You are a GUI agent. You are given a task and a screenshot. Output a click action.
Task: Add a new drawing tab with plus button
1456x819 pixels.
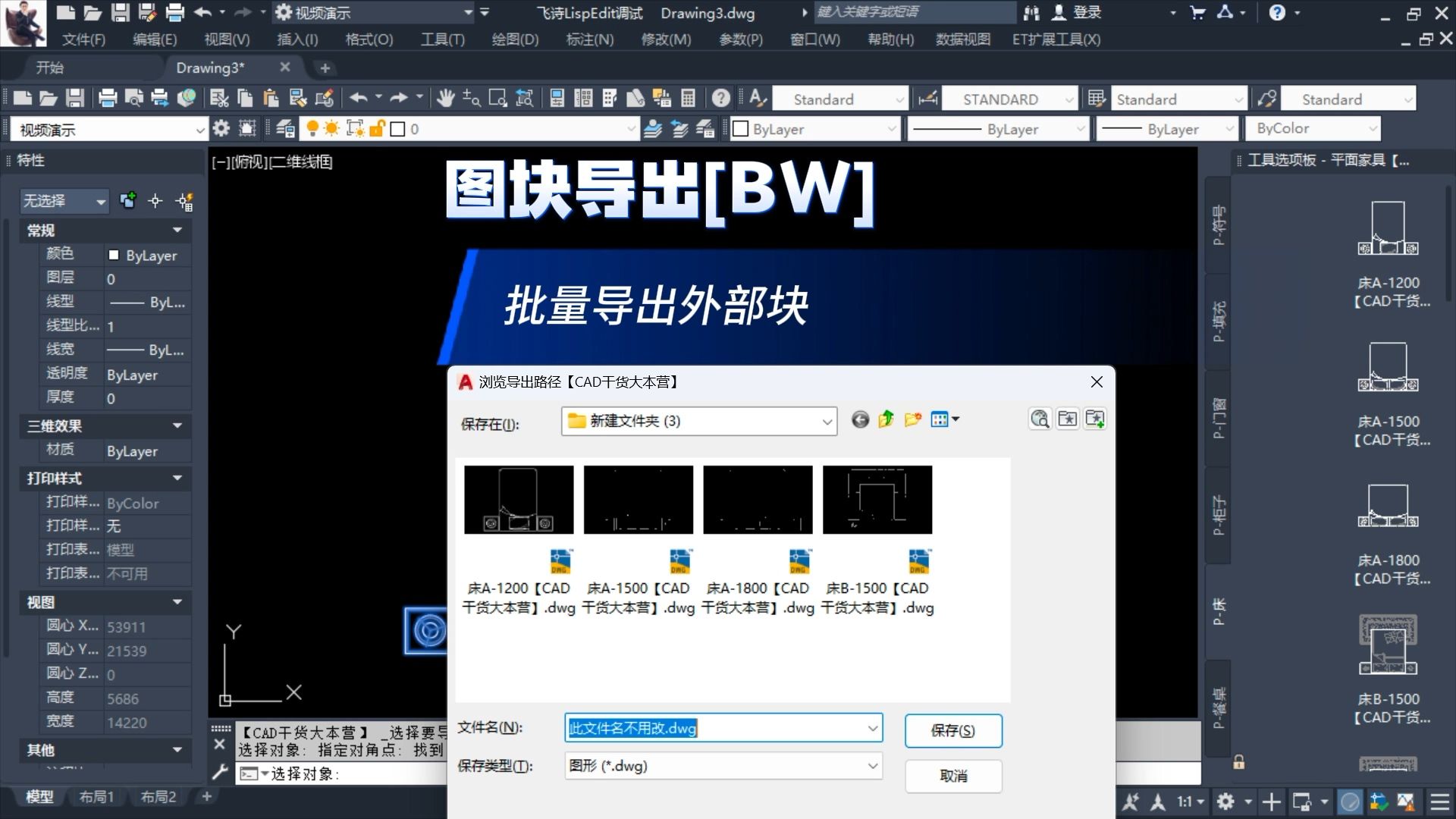point(325,68)
